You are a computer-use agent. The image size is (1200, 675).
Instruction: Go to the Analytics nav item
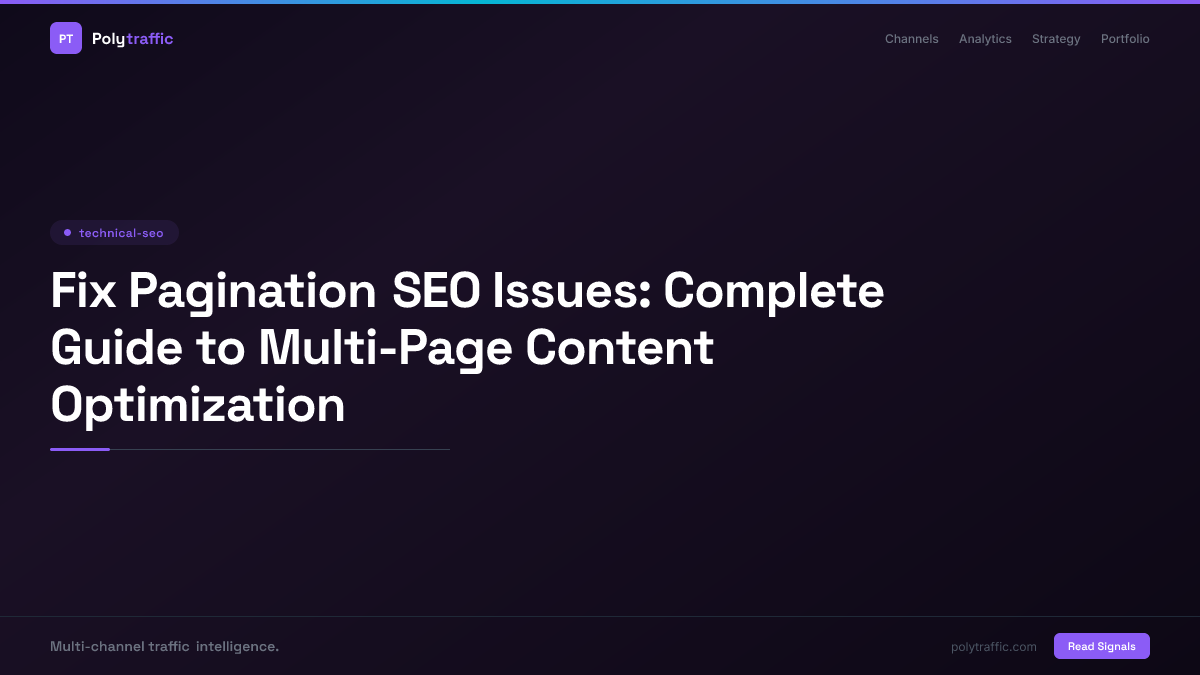tap(985, 39)
